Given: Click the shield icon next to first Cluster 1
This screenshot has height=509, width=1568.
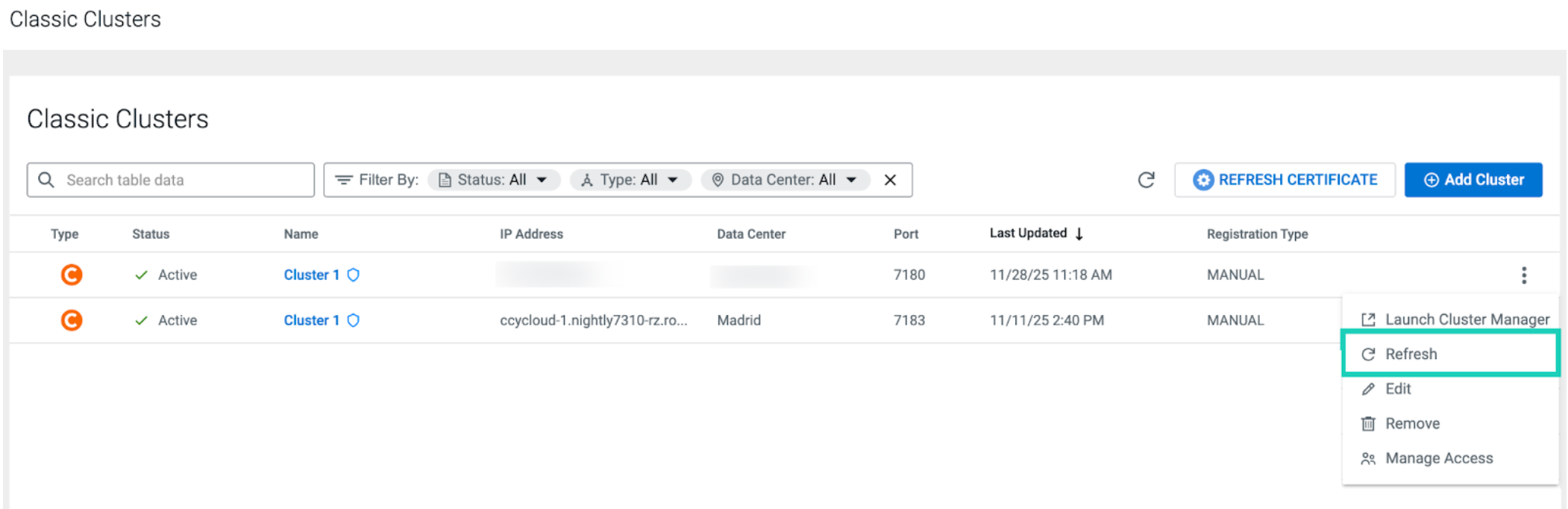Looking at the screenshot, I should pyautogui.click(x=354, y=275).
